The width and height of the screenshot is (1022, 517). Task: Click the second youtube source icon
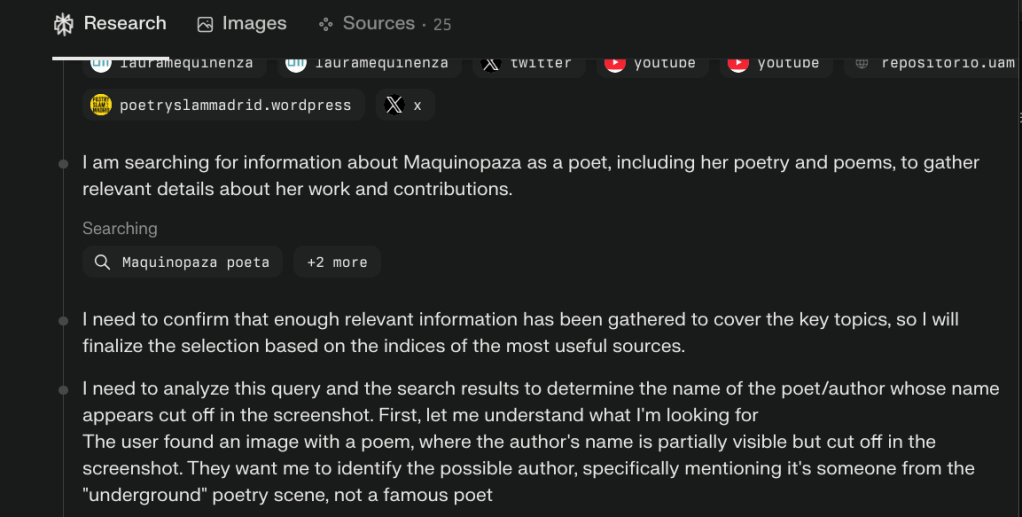point(738,63)
